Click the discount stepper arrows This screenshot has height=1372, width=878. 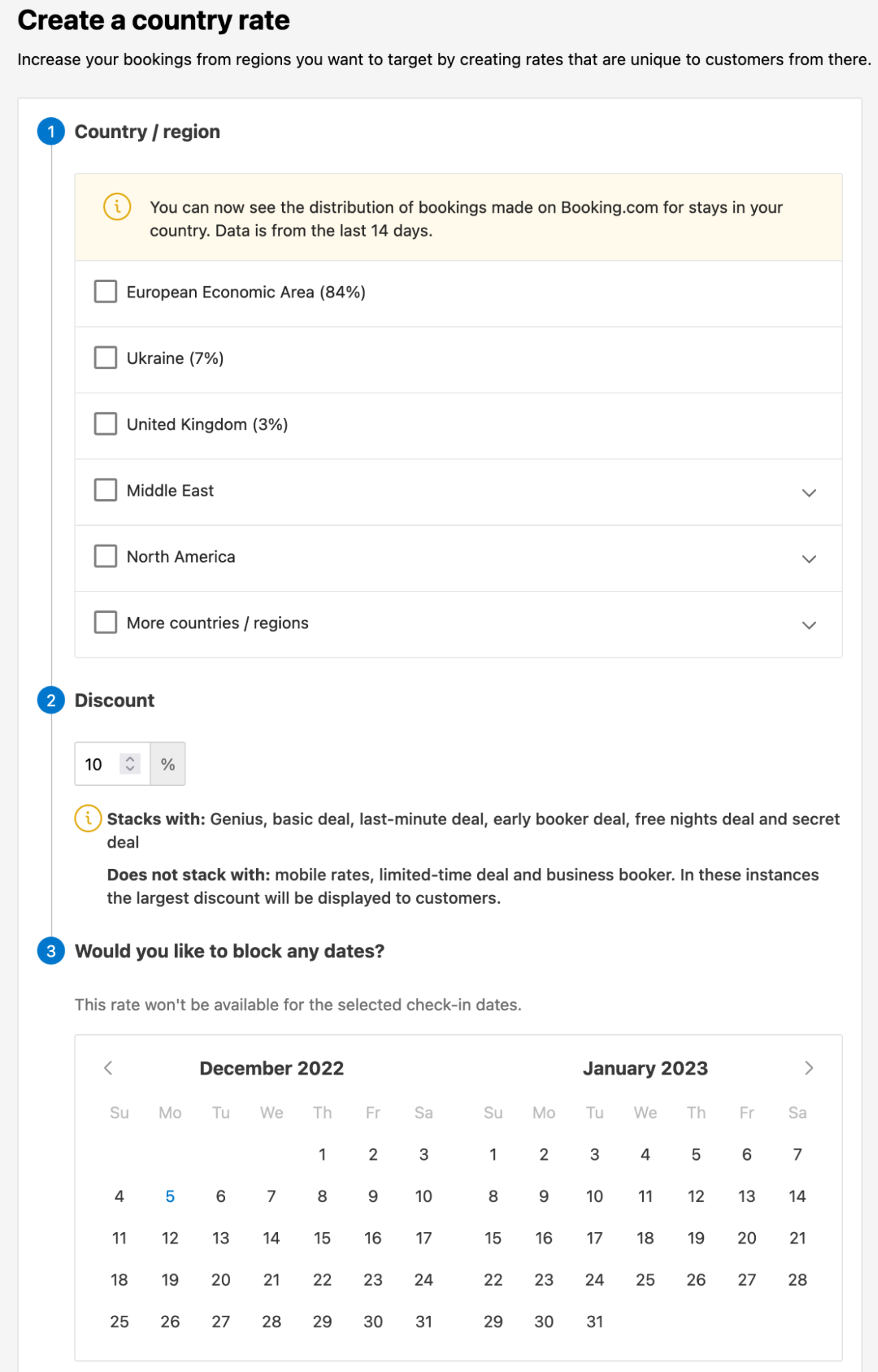tap(130, 764)
